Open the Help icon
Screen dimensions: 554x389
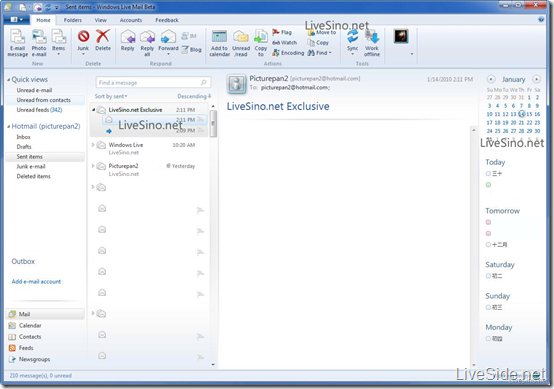[x=541, y=19]
